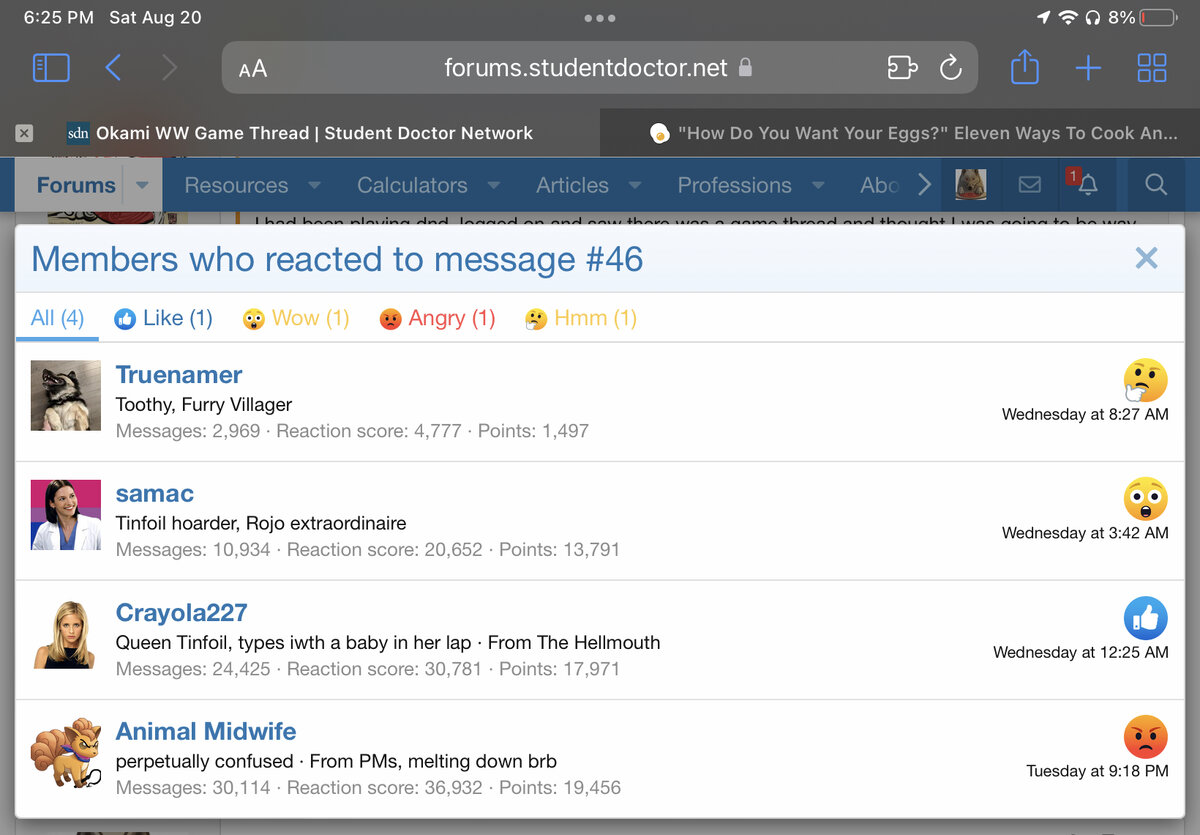This screenshot has width=1200, height=835.
Task: Show the tab overview grid
Action: coord(1152,68)
